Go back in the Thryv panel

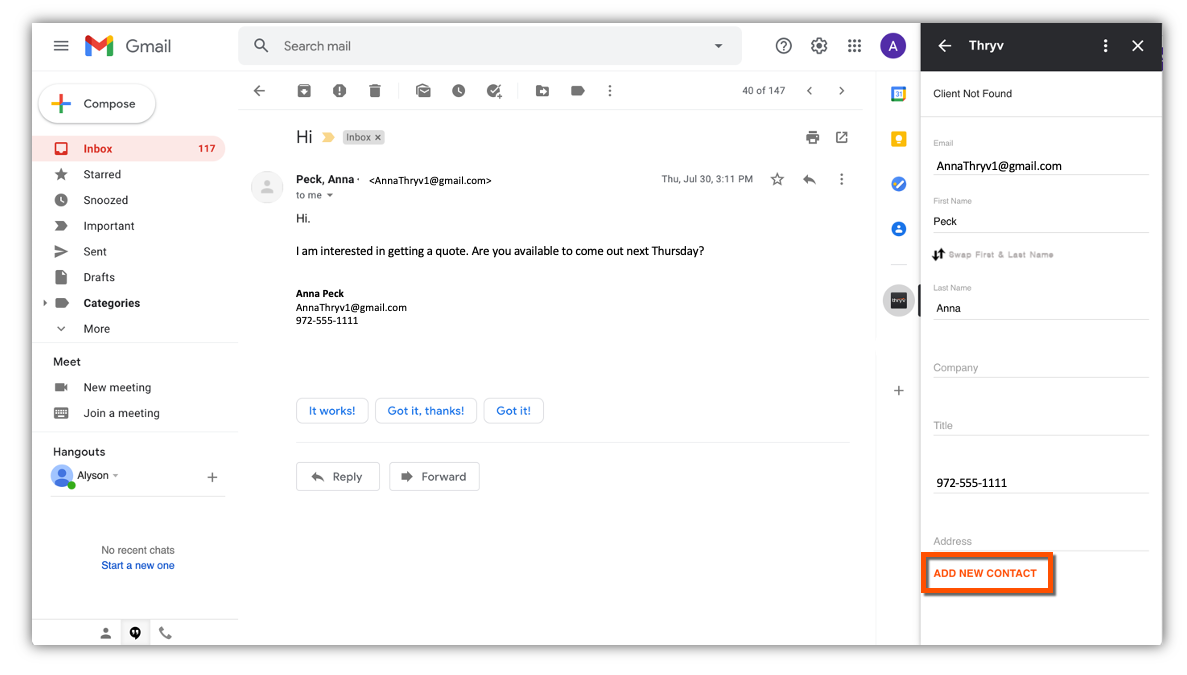[x=945, y=46]
